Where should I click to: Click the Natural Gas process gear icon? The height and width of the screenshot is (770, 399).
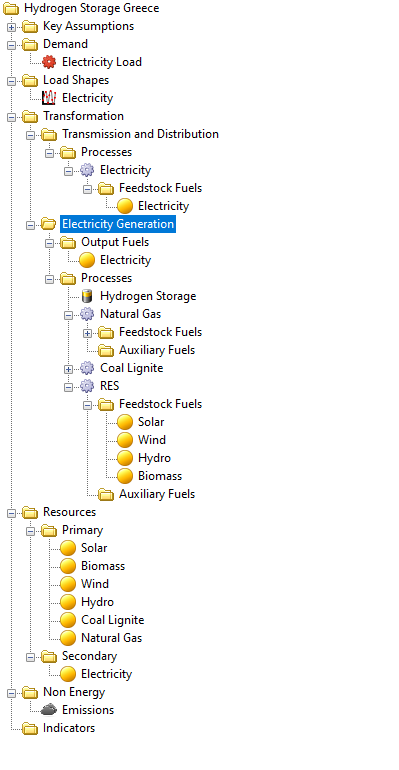point(87,314)
